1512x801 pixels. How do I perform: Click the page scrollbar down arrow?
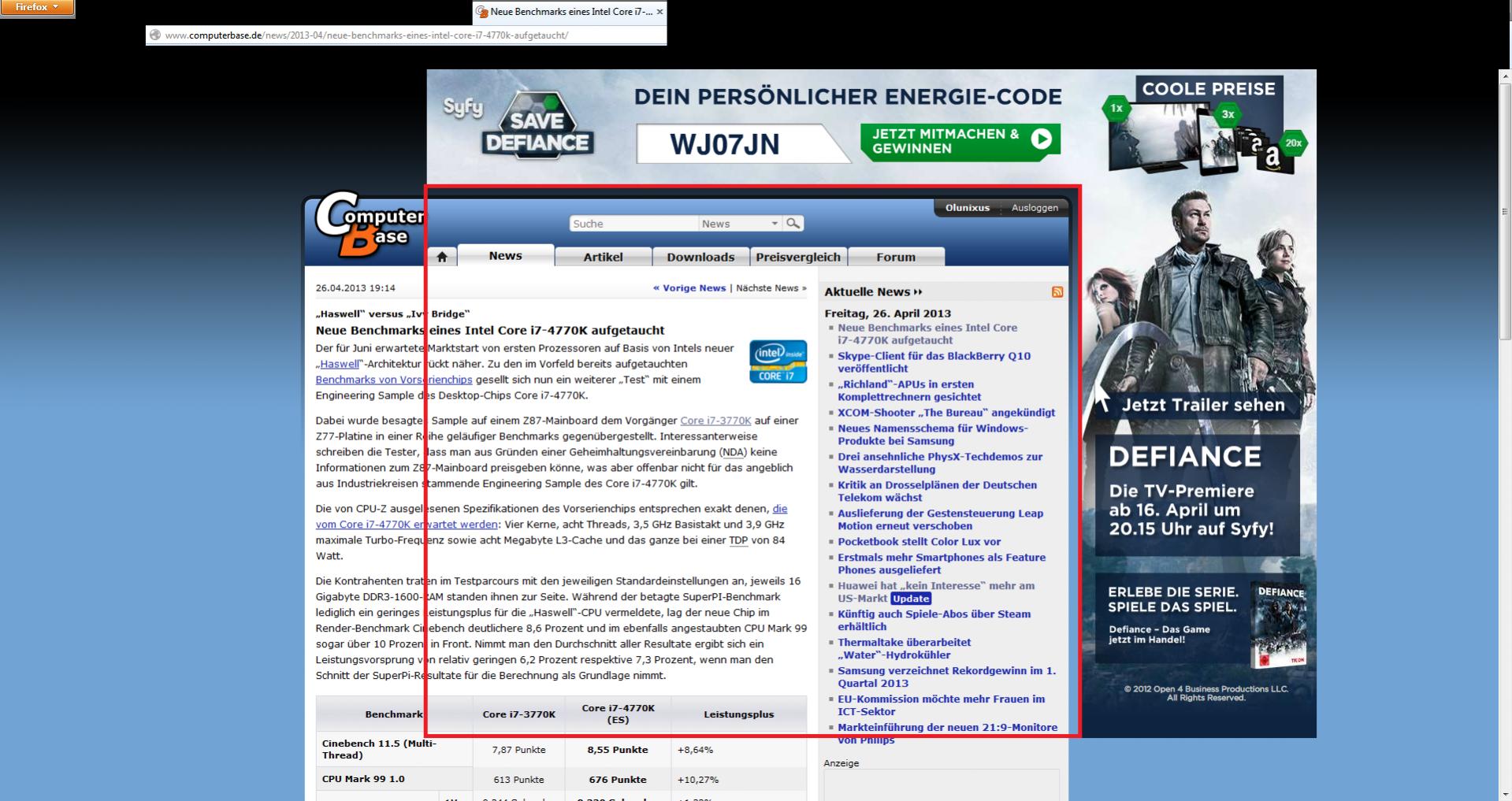pos(1505,795)
